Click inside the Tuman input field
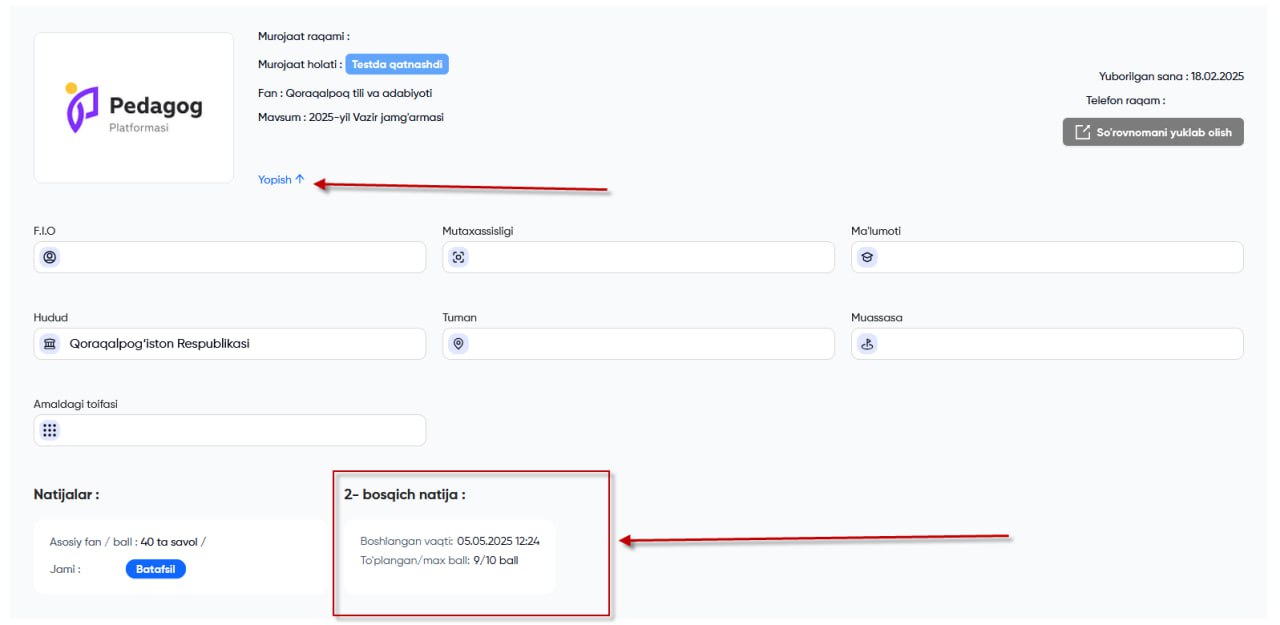 pyautogui.click(x=639, y=344)
